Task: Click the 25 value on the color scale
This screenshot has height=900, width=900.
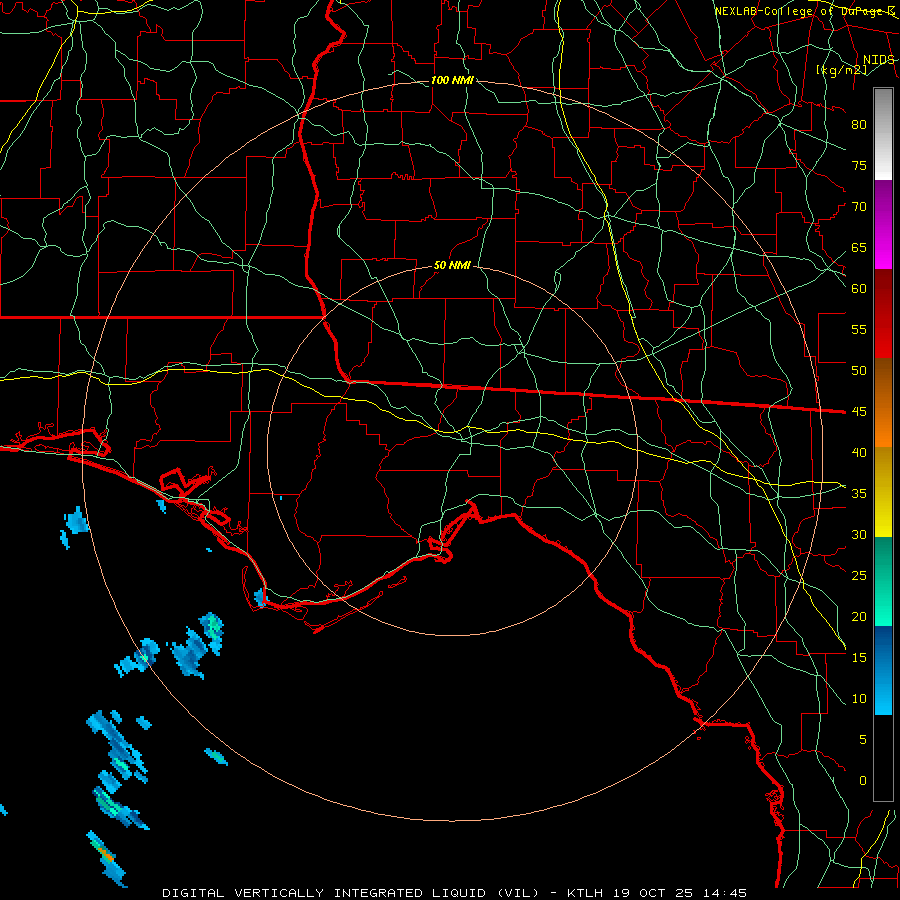Action: coord(859,575)
